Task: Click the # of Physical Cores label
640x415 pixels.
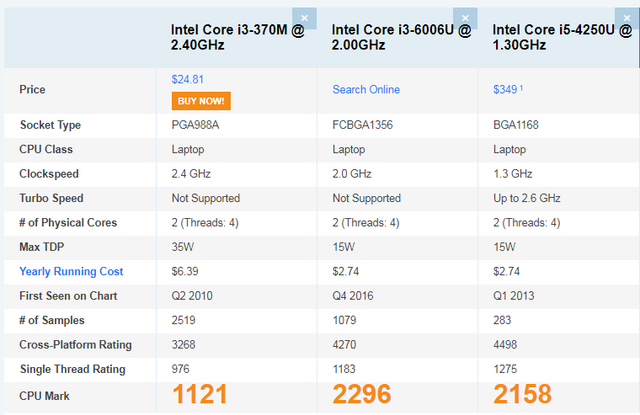Action: 68,223
